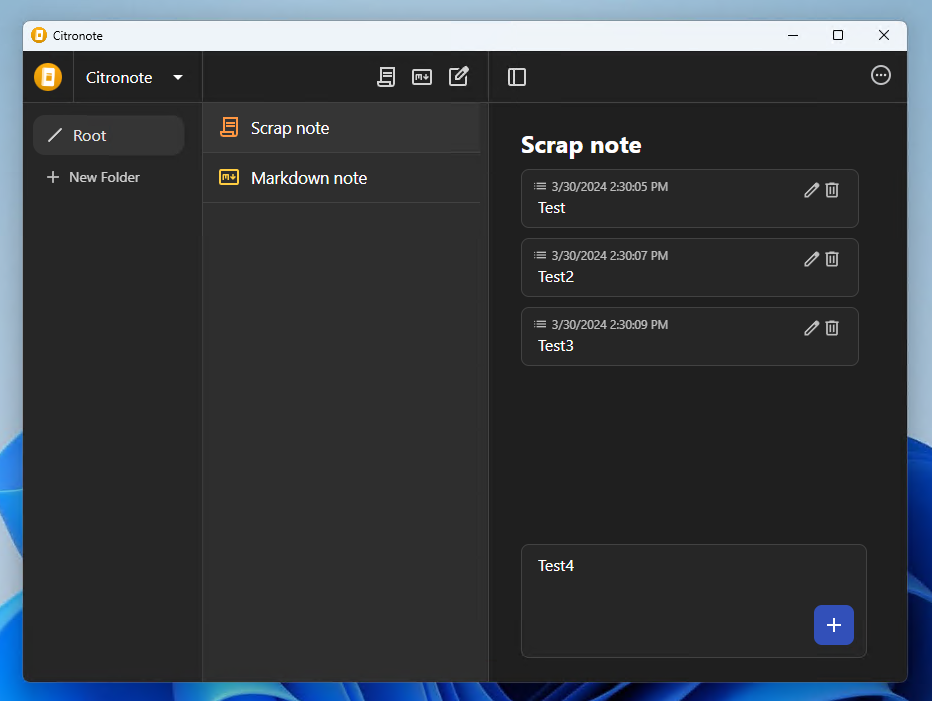Maximize the Citronote window
The image size is (932, 701).
coord(838,36)
